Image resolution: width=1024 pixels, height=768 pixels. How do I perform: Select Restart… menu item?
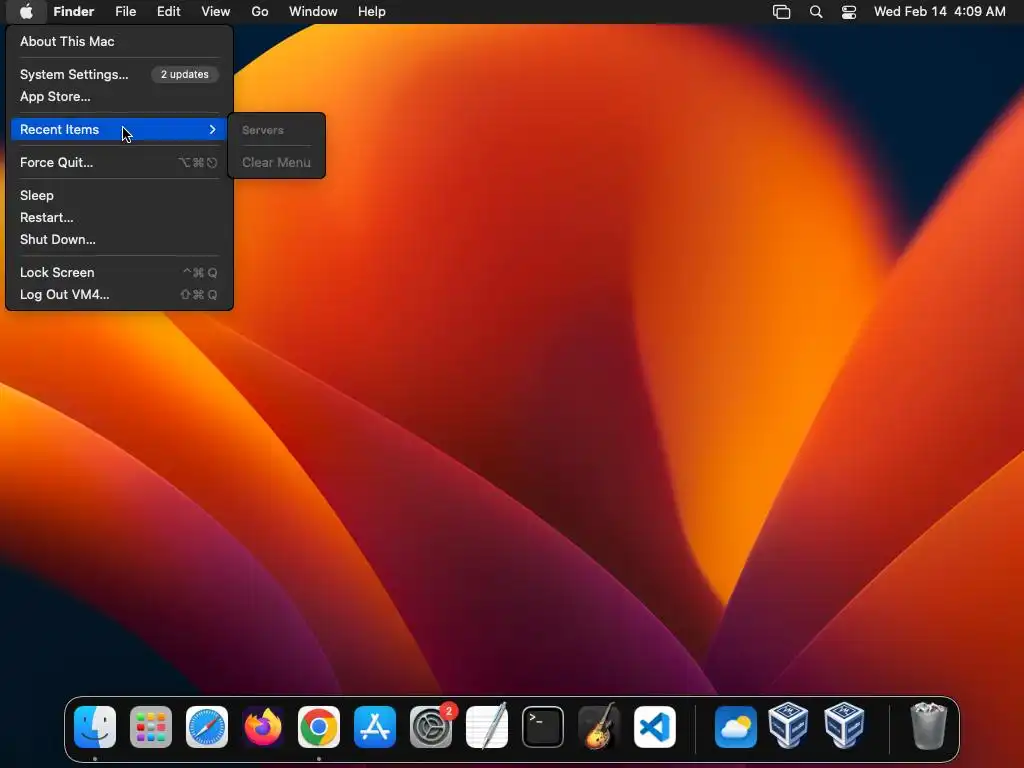tap(120, 217)
